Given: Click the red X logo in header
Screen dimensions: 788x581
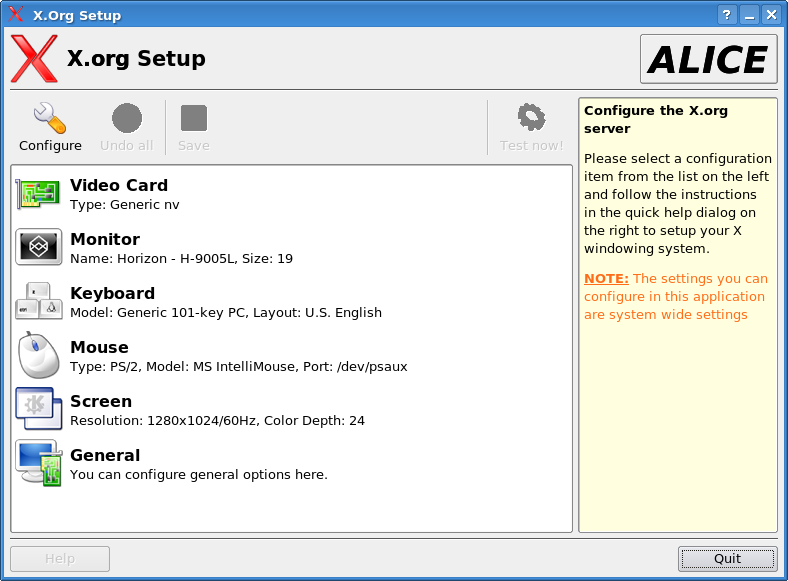Looking at the screenshot, I should tap(34, 58).
